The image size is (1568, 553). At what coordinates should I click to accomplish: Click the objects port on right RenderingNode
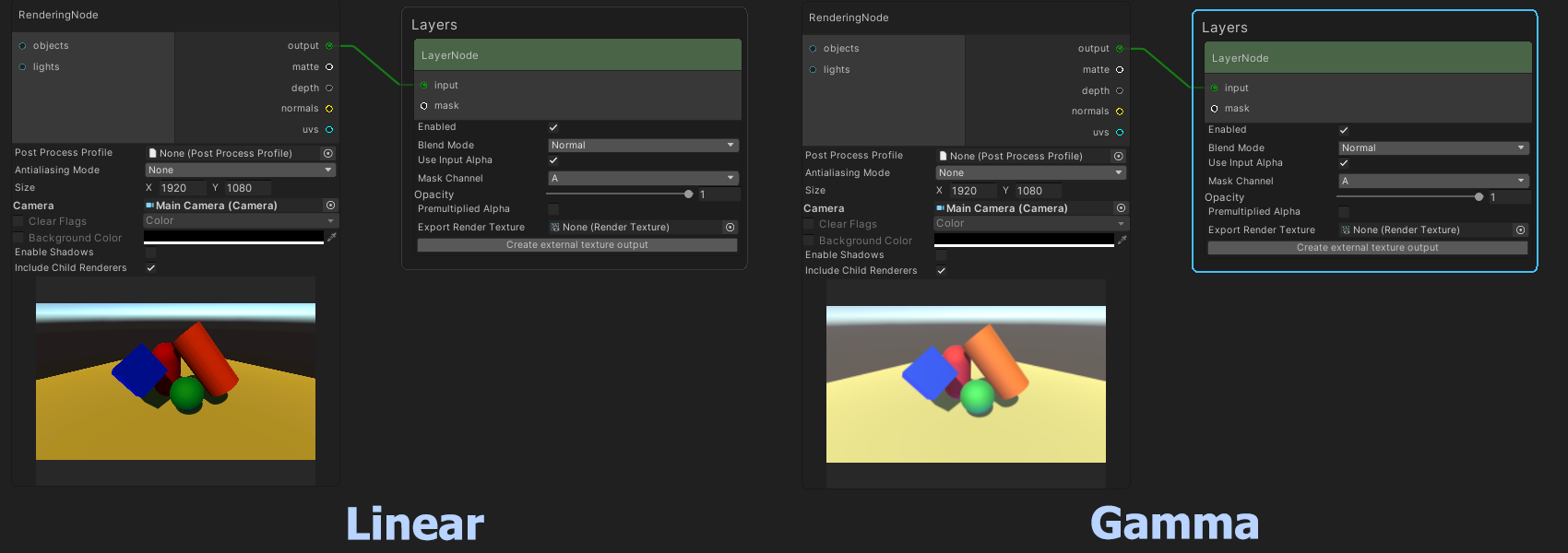point(813,49)
